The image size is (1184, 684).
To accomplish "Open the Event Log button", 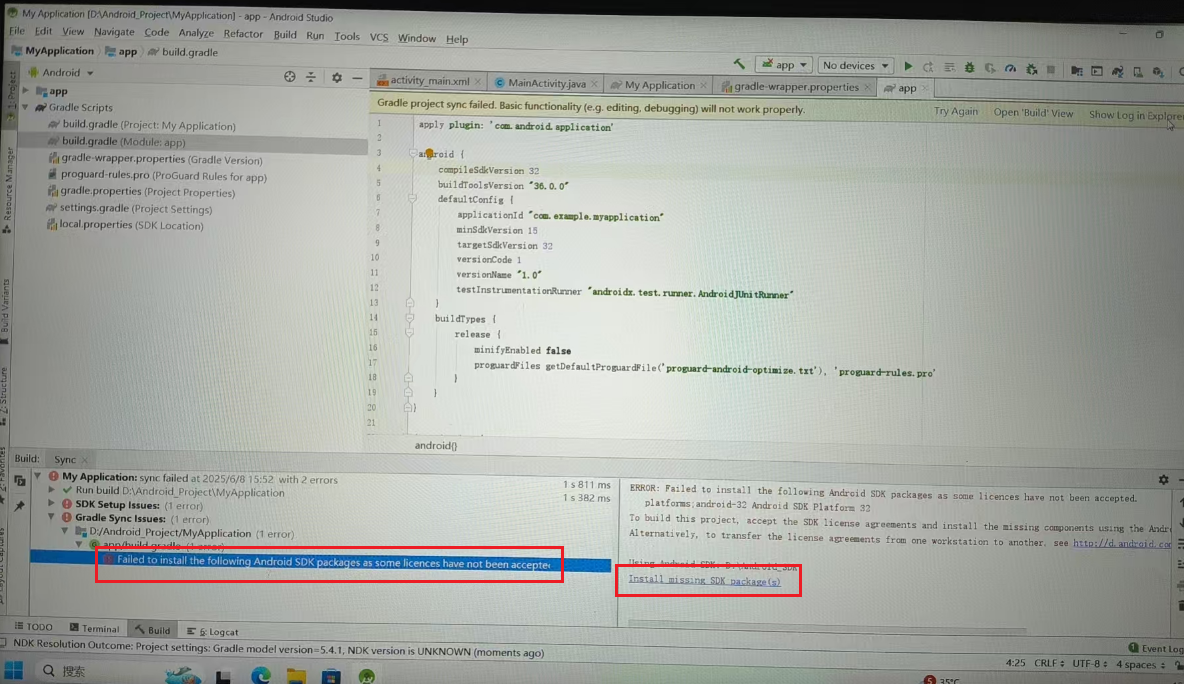I will click(1156, 648).
